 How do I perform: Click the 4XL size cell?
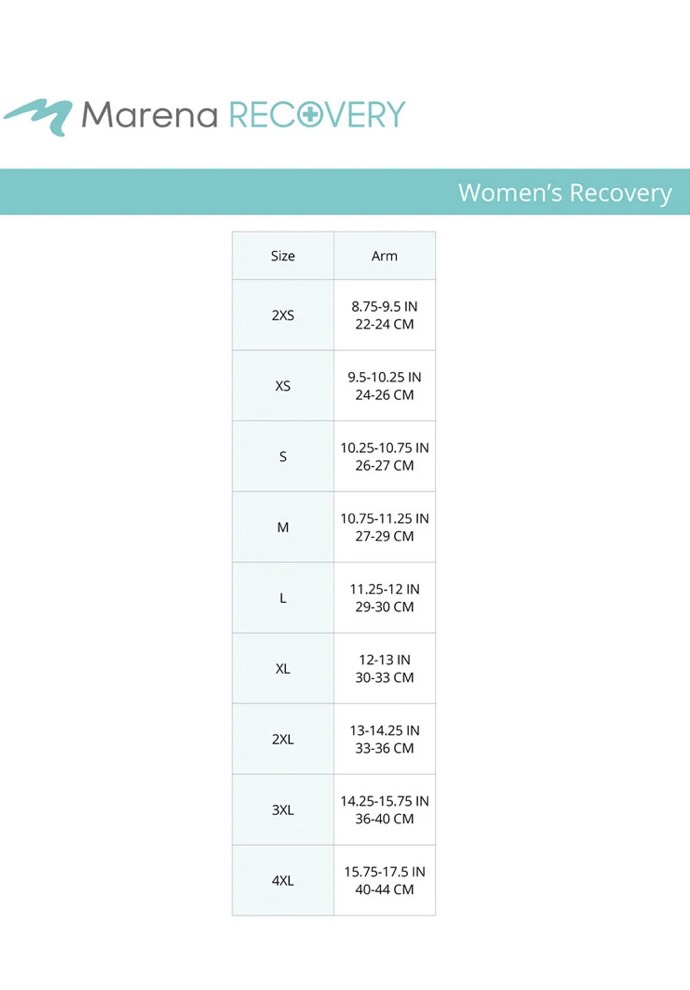coord(283,881)
